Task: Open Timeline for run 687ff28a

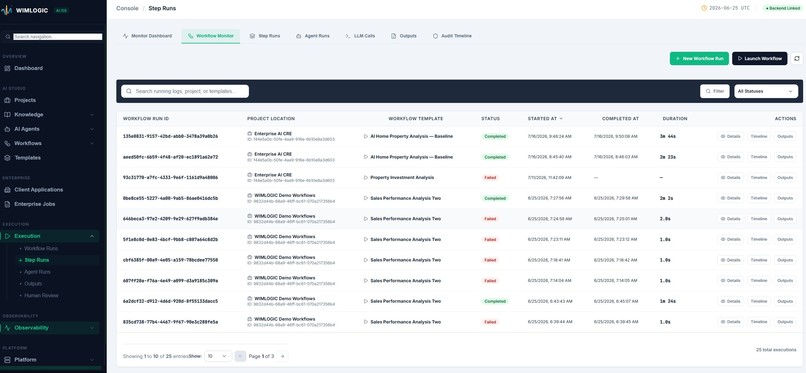Action: (x=759, y=281)
